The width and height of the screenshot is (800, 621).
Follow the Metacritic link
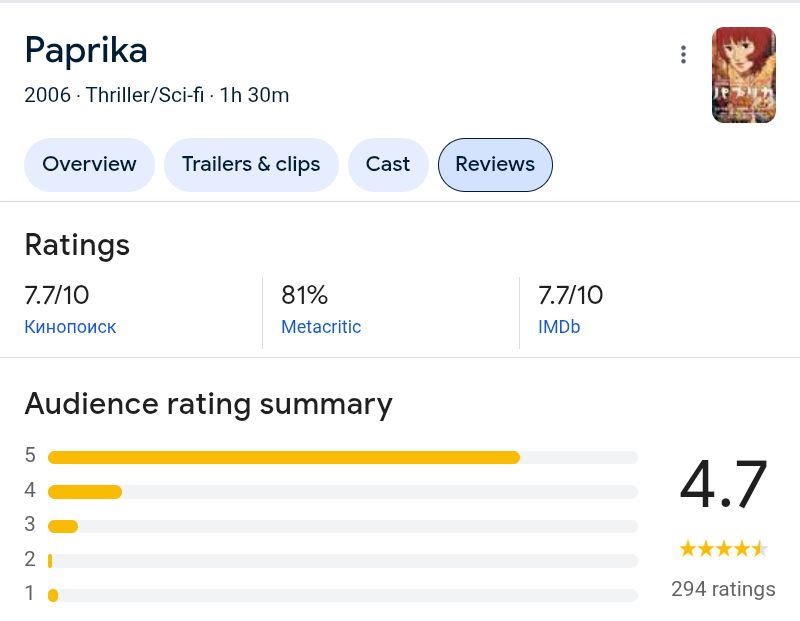[321, 327]
